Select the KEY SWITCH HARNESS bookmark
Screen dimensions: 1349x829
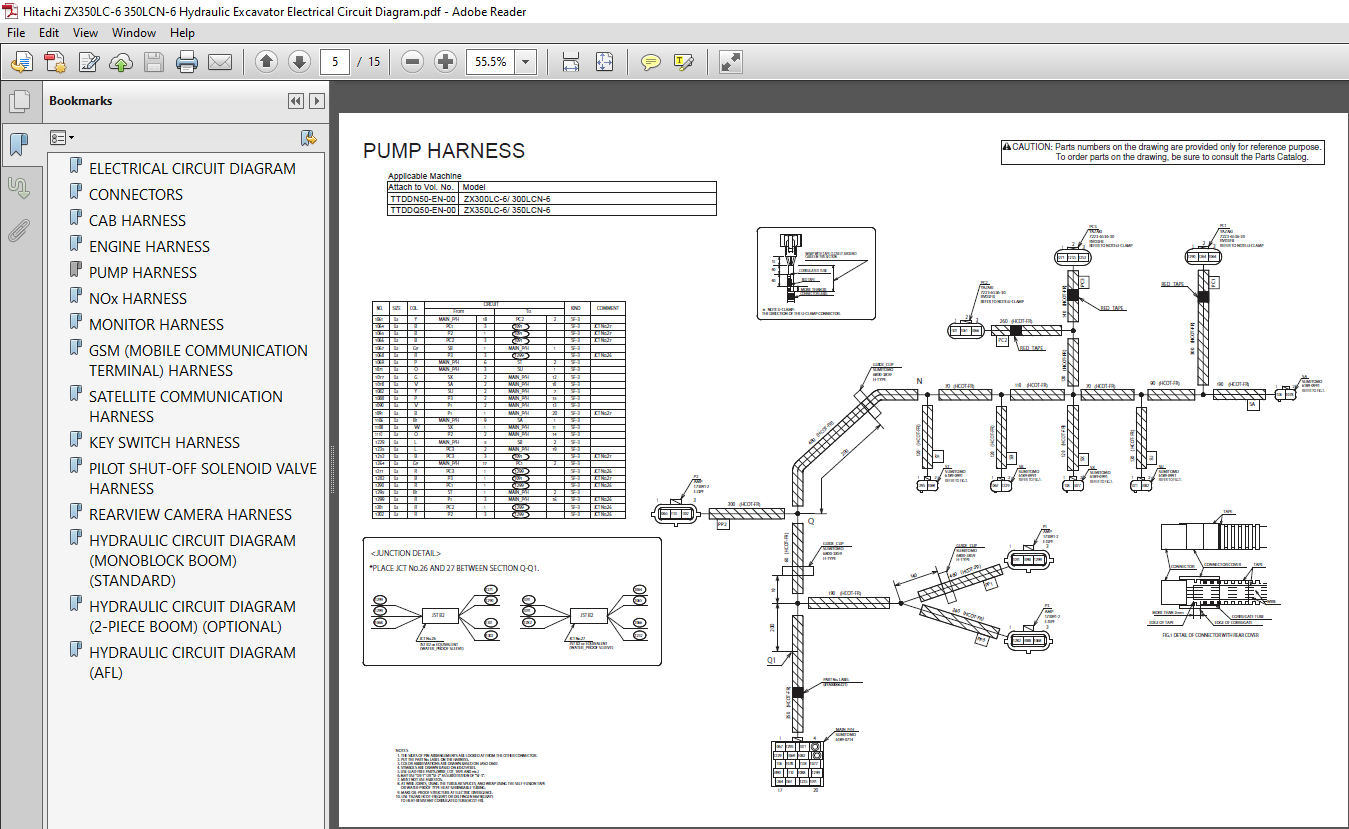(164, 442)
